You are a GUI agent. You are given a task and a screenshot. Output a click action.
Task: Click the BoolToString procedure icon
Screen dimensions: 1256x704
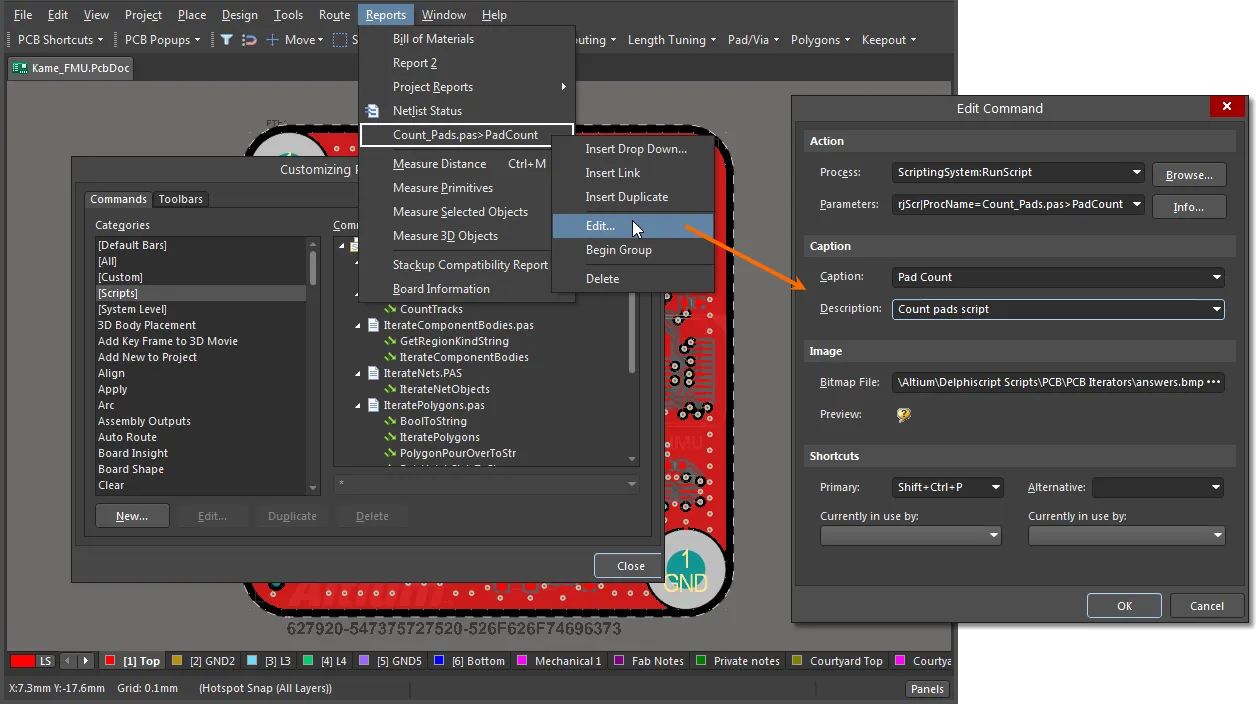391,421
